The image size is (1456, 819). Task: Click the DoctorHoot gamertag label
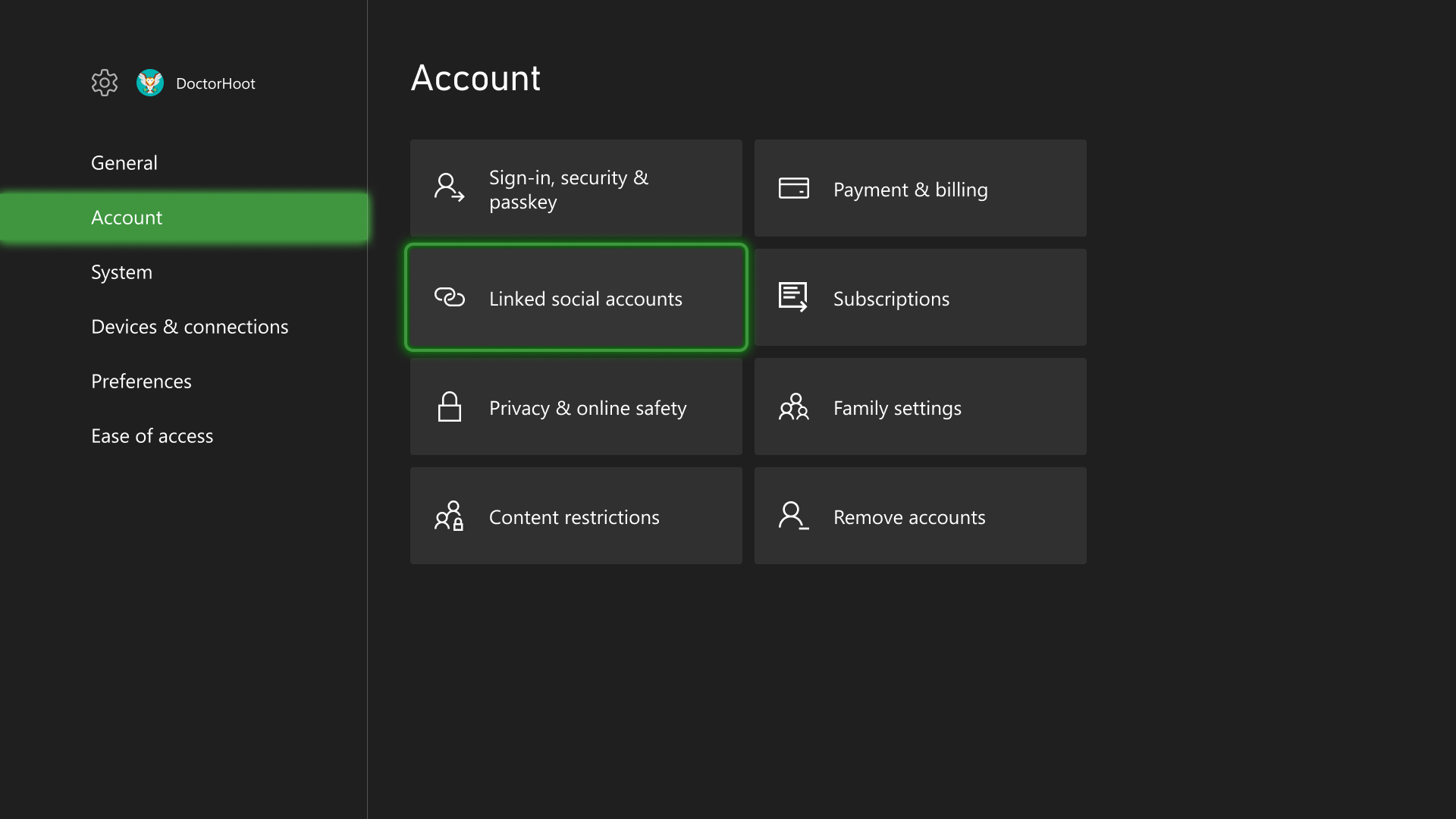point(215,83)
